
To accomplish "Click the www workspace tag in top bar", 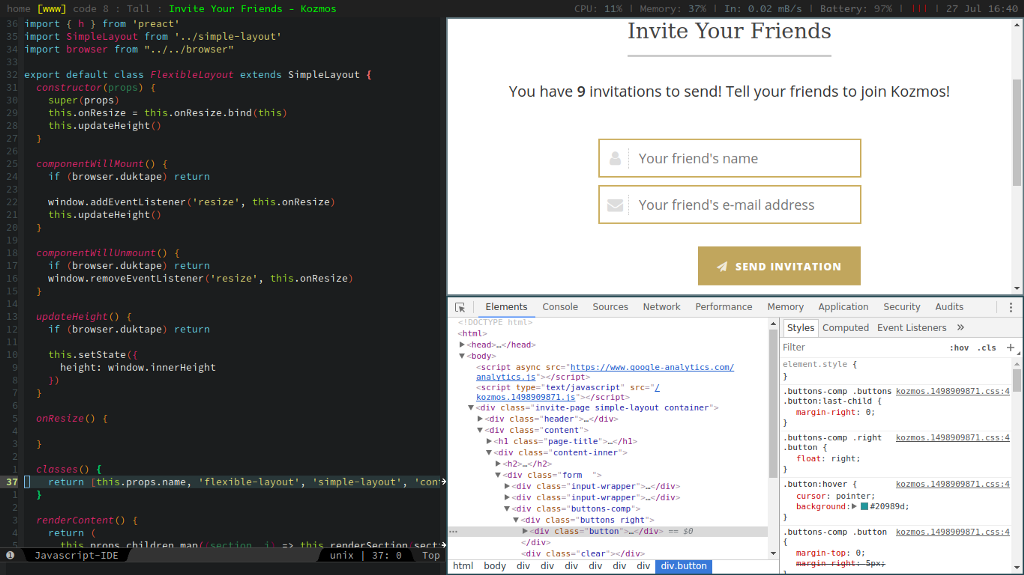I will [51, 8].
